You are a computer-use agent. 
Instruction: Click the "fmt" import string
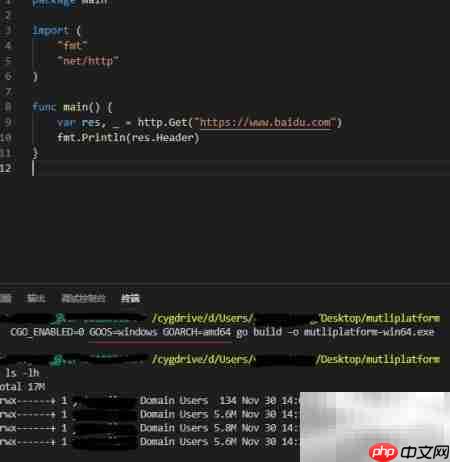[x=72, y=45]
